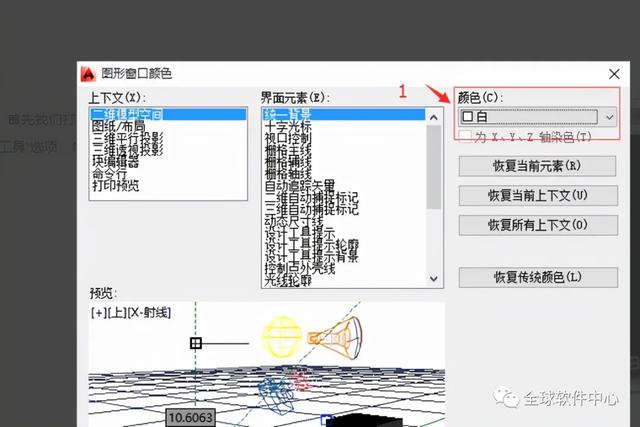This screenshot has width=640, height=427.
Task: Click the interface elements list scroll-up arrow
Action: point(434,117)
